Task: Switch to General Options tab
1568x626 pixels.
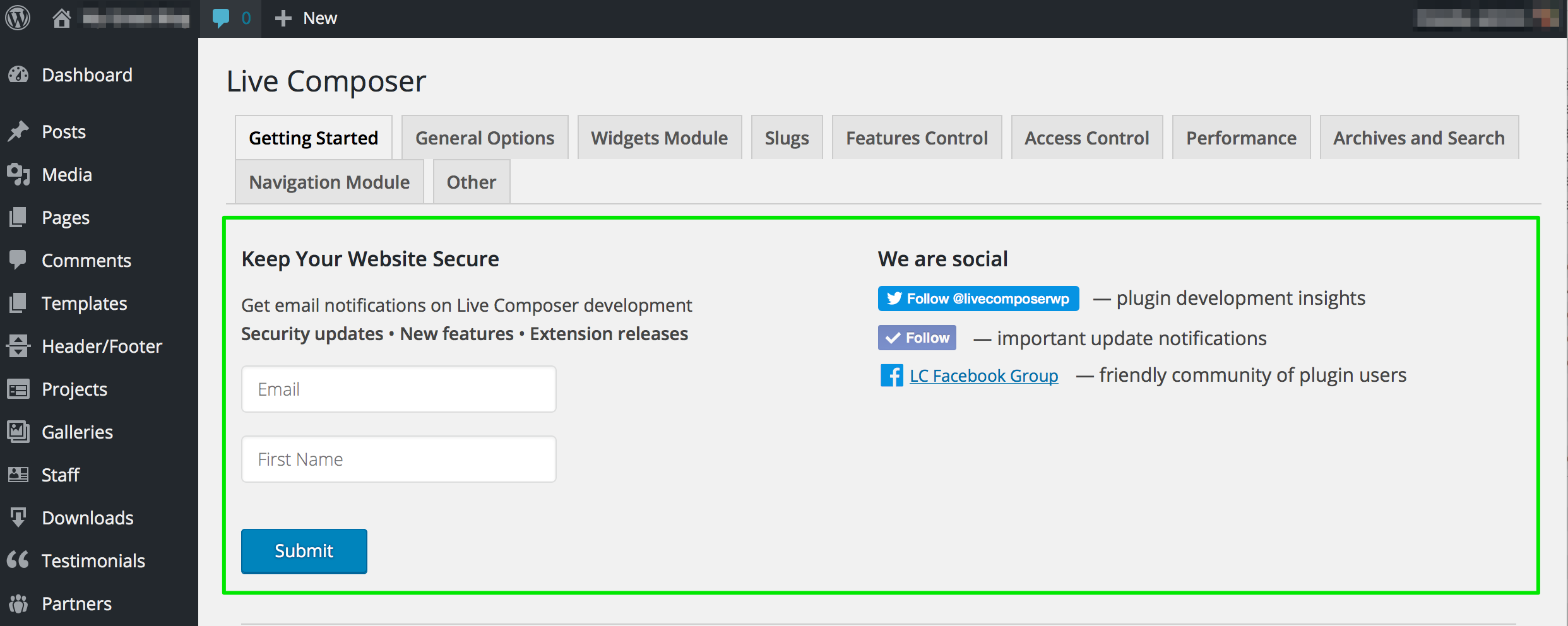Action: [485, 138]
